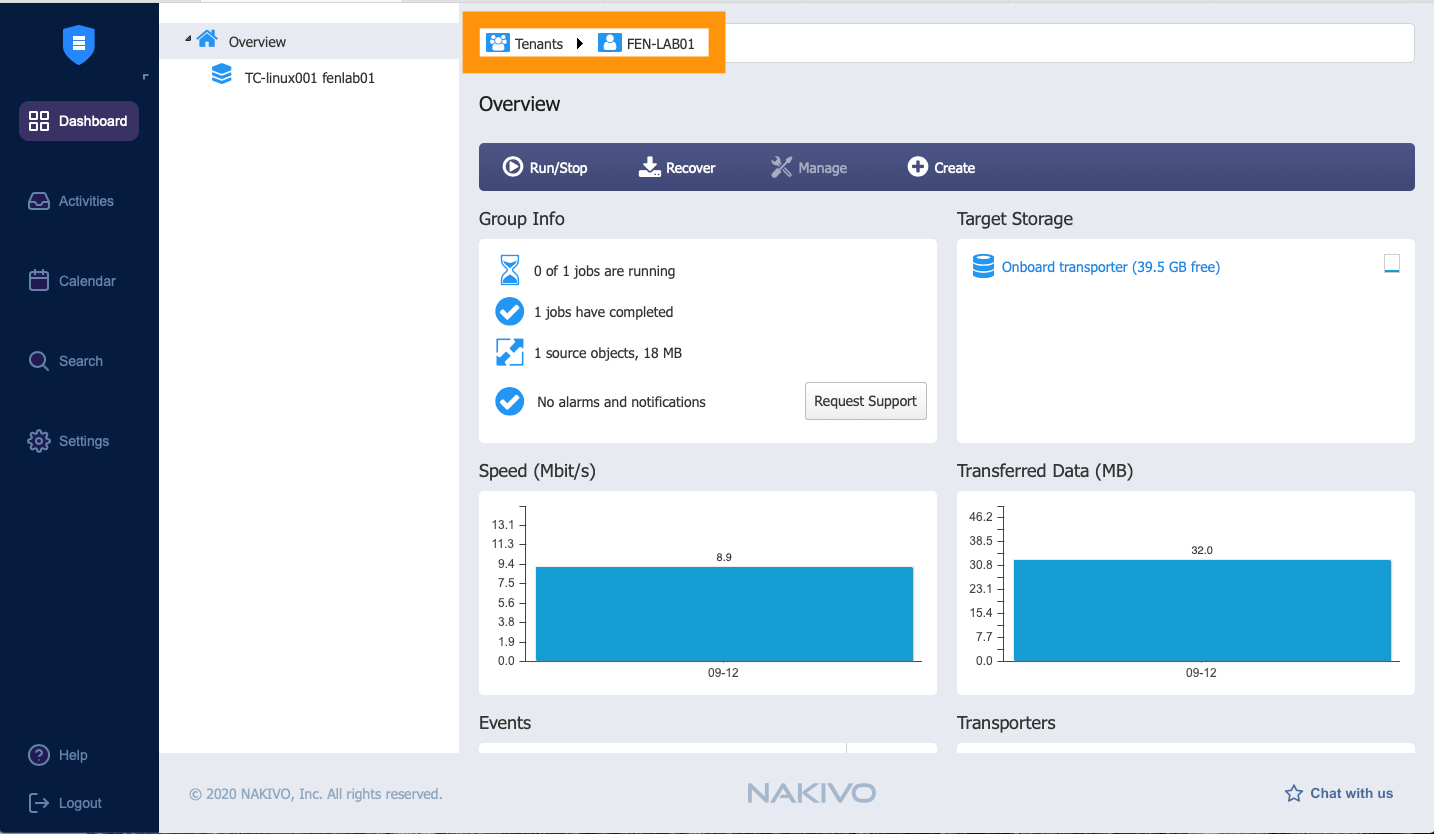Click the no alarms checkmark icon
The image size is (1434, 834).
pos(510,402)
